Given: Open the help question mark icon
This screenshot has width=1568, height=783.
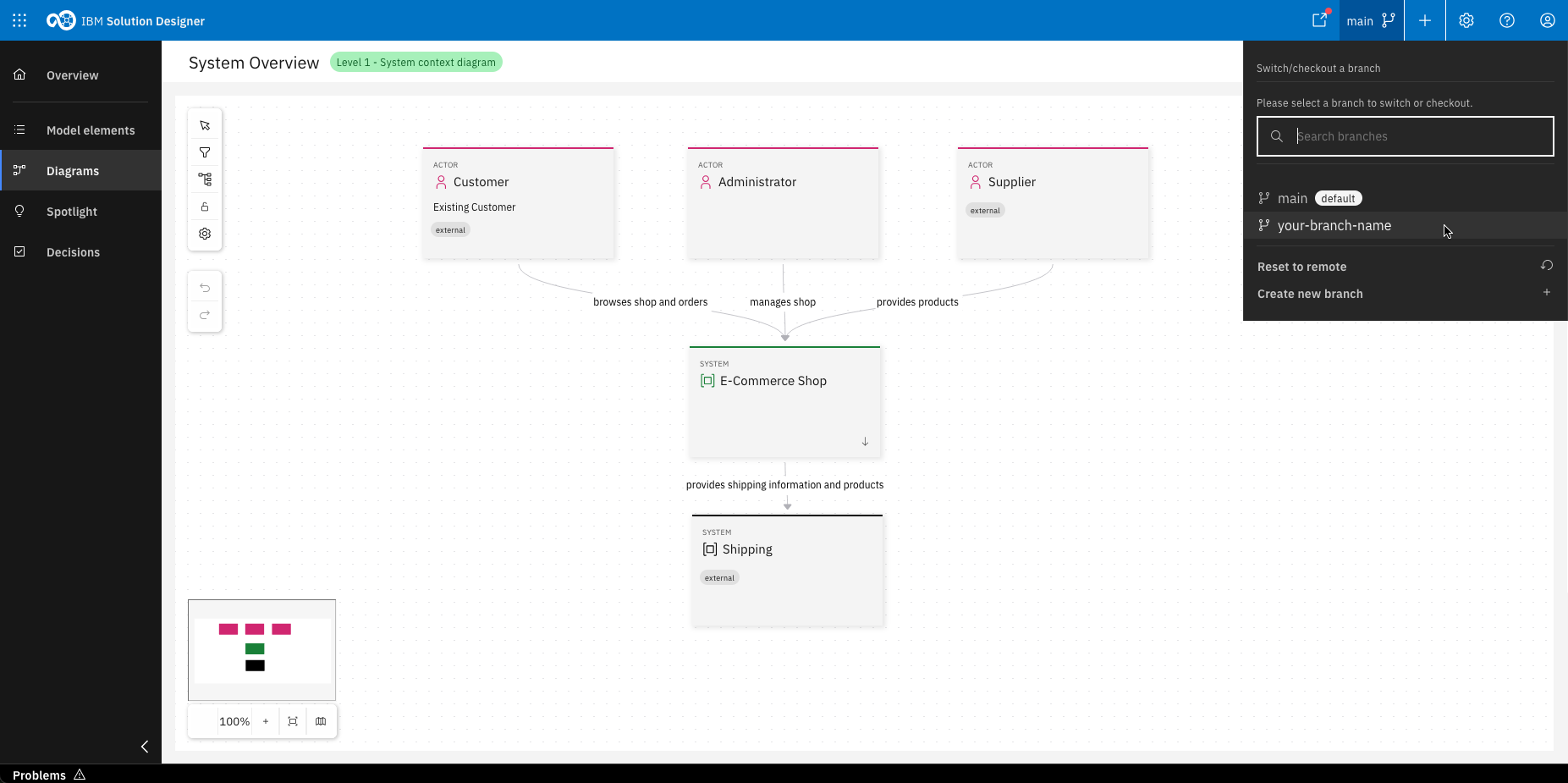Looking at the screenshot, I should pyautogui.click(x=1506, y=20).
